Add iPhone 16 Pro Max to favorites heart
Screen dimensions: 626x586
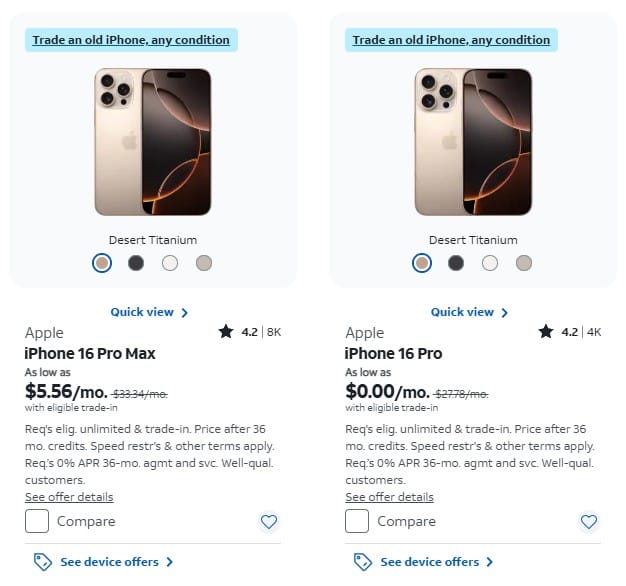click(269, 521)
